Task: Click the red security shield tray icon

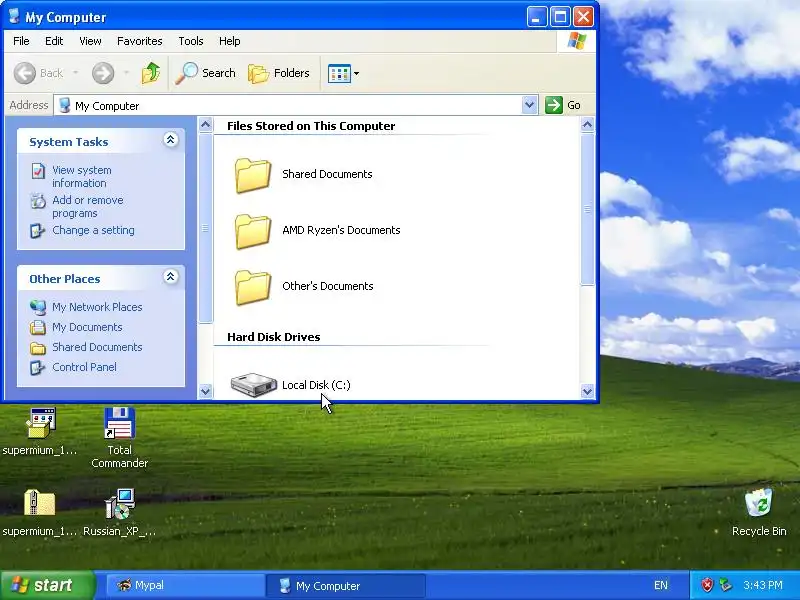Action: tap(707, 585)
